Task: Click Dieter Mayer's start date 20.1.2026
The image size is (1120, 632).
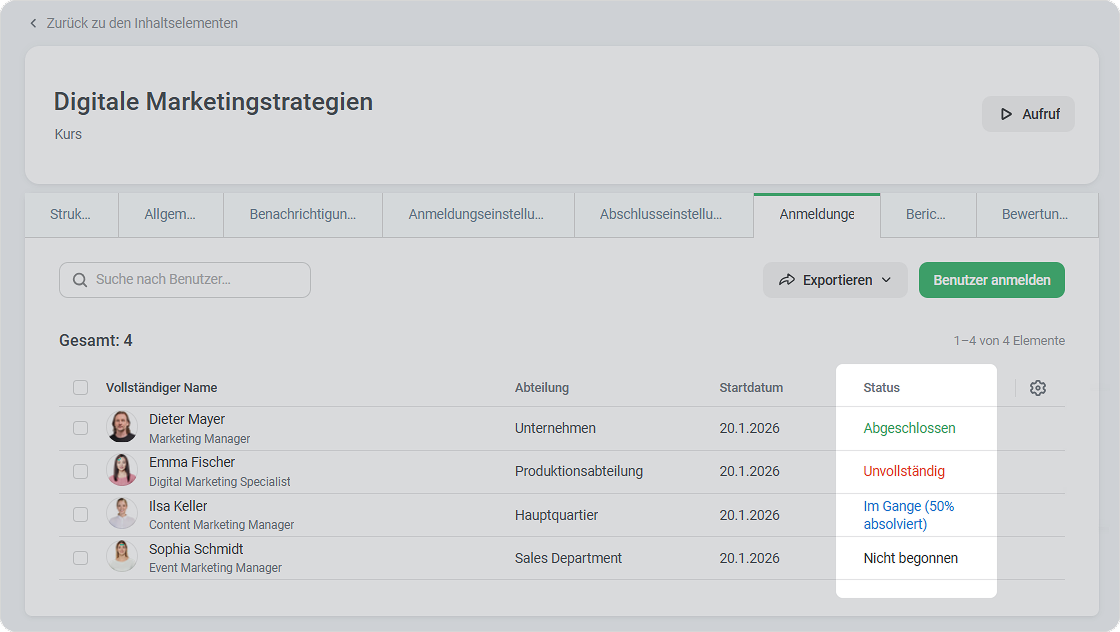Action: (x=749, y=428)
